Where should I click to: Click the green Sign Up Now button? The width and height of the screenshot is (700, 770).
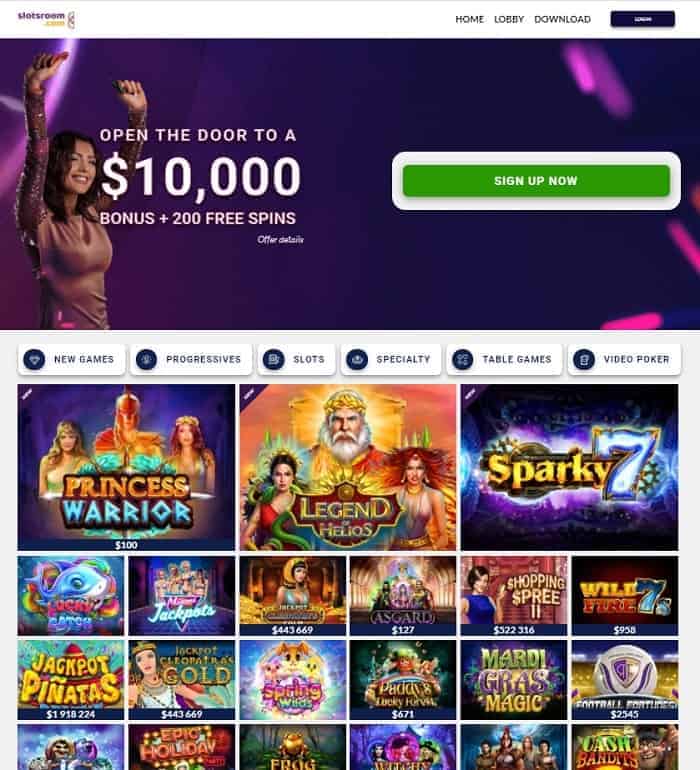(x=536, y=181)
